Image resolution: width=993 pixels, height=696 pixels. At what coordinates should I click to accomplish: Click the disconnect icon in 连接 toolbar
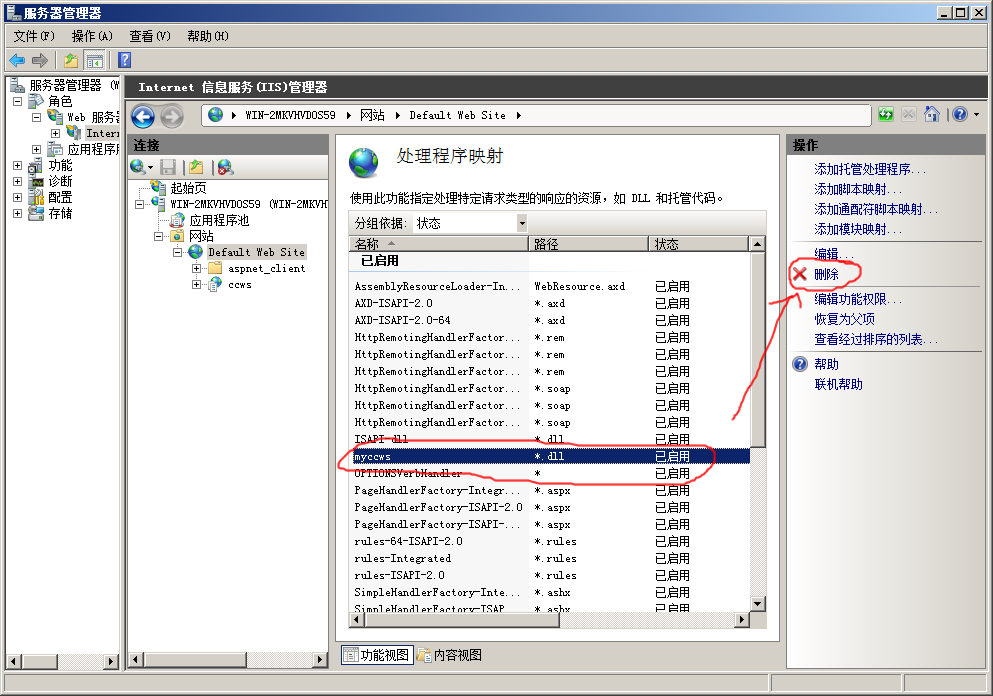[x=225, y=167]
